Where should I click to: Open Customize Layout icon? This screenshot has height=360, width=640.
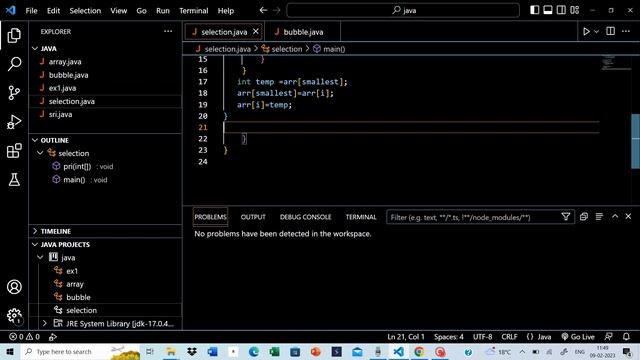coord(575,10)
